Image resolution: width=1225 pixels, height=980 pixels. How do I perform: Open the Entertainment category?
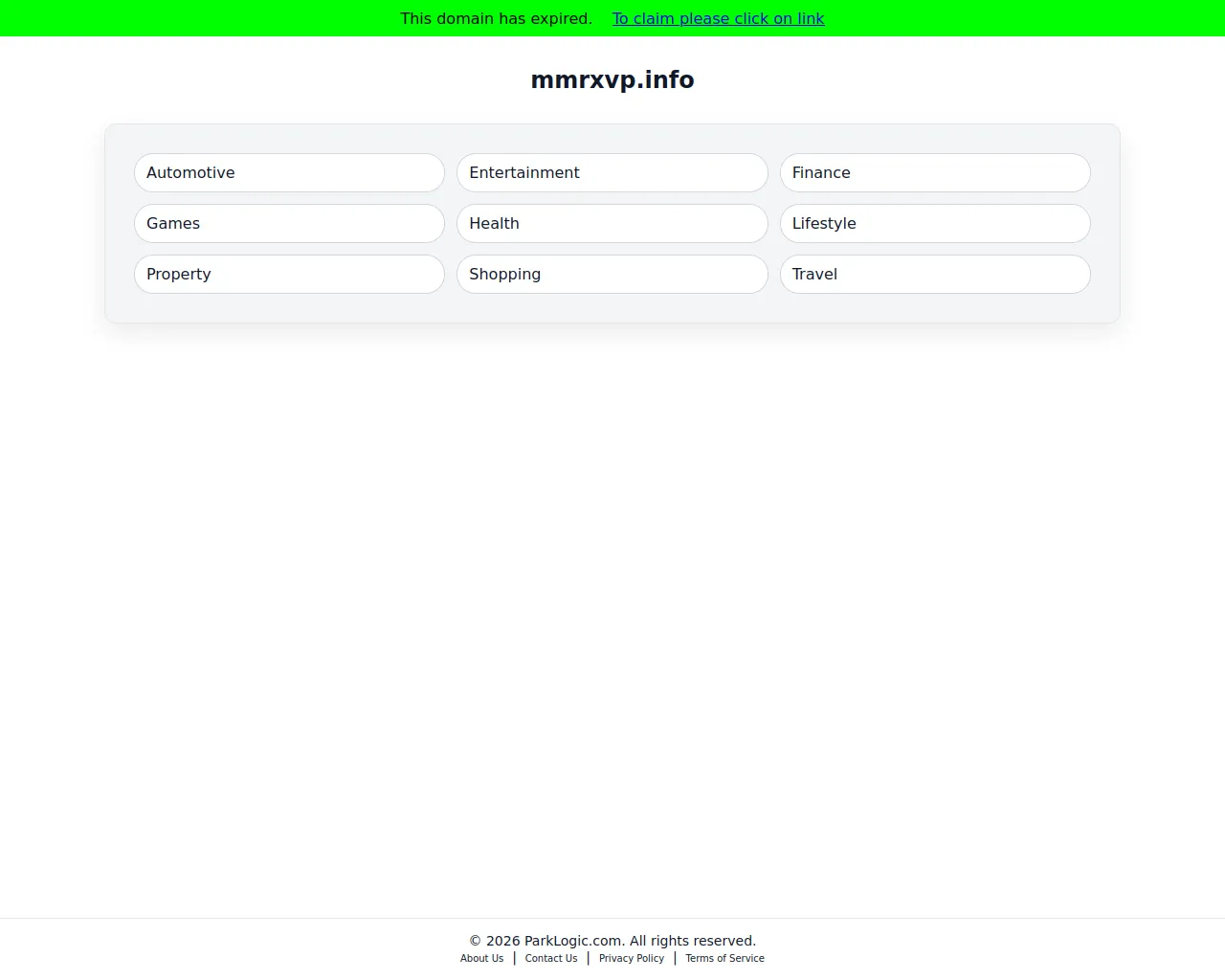point(612,172)
